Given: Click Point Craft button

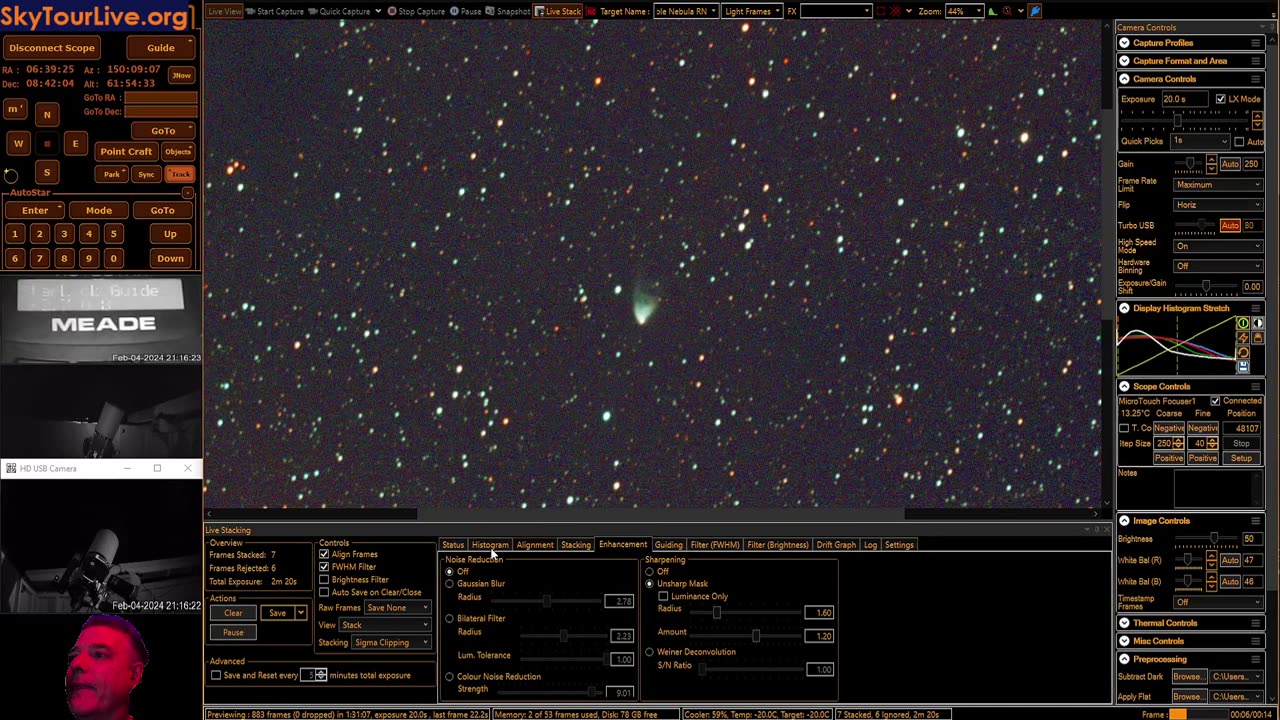Looking at the screenshot, I should click(126, 152).
